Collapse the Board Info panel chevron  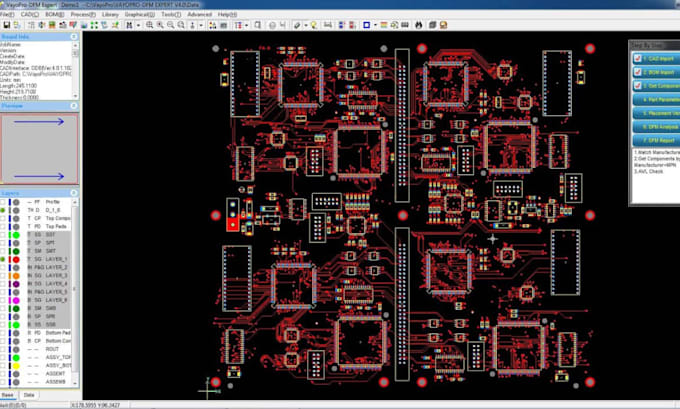(x=74, y=37)
